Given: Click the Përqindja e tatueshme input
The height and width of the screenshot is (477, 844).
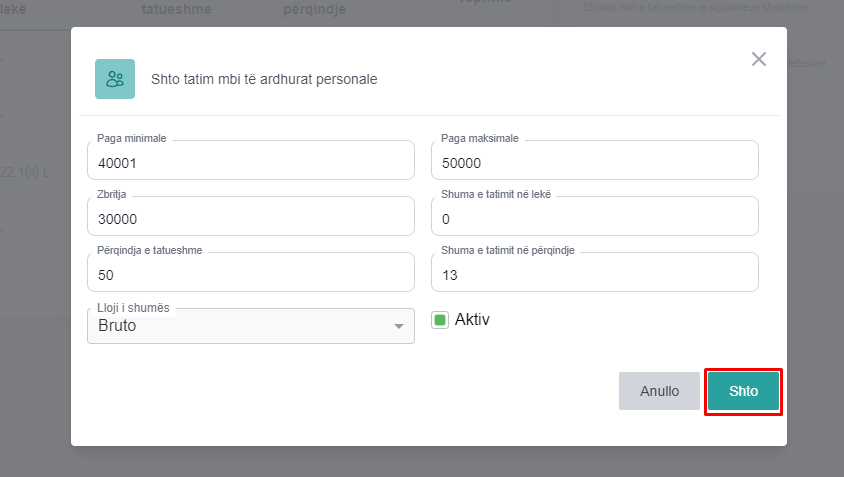Looking at the screenshot, I should point(250,274).
